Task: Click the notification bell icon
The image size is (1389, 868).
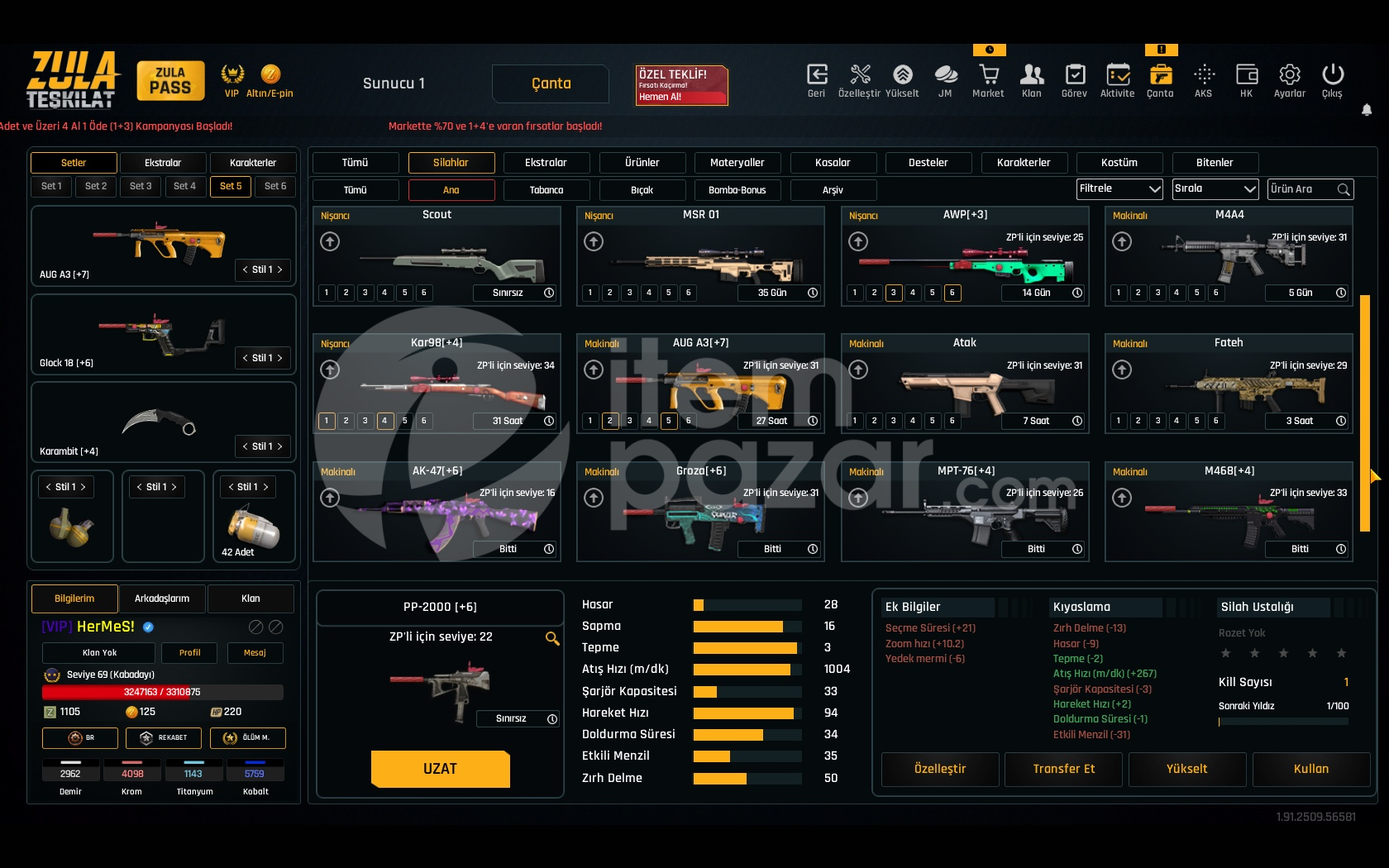Action: 1367,110
